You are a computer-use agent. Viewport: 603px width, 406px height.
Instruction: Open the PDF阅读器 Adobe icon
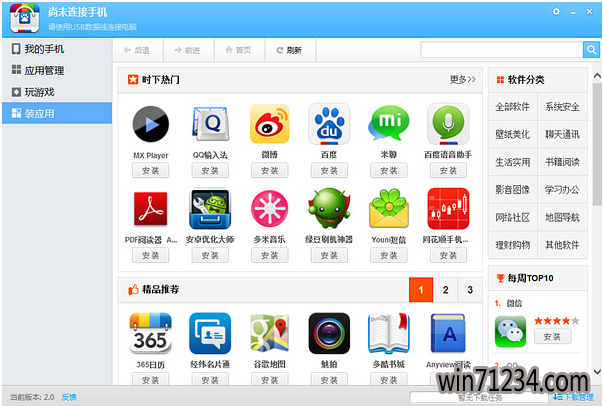coord(150,209)
